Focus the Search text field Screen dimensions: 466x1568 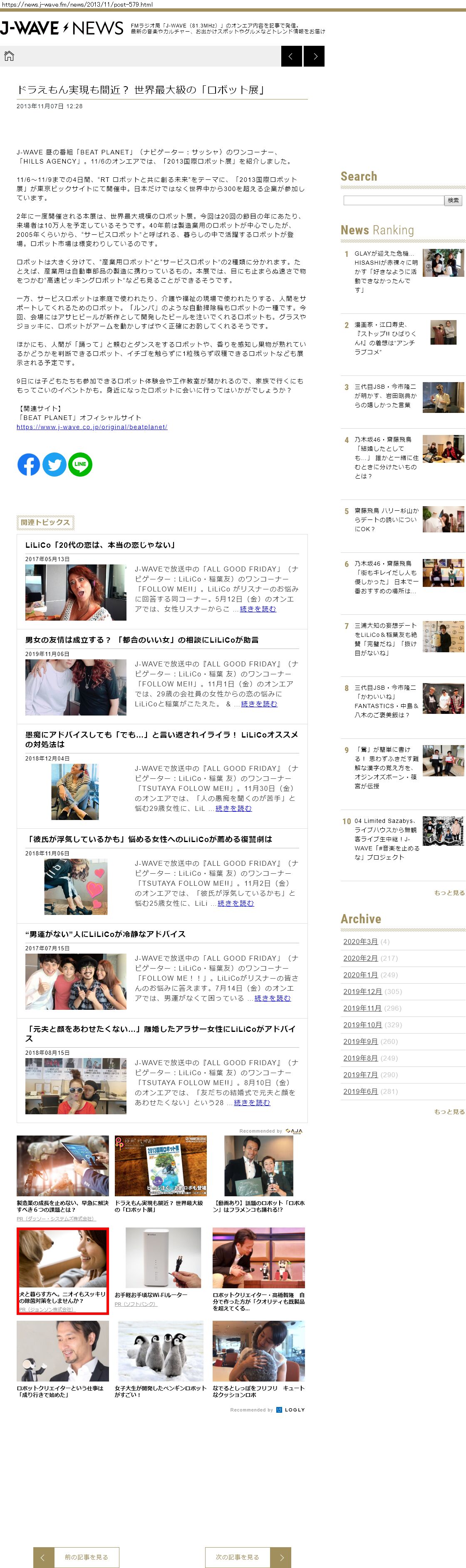tap(393, 200)
